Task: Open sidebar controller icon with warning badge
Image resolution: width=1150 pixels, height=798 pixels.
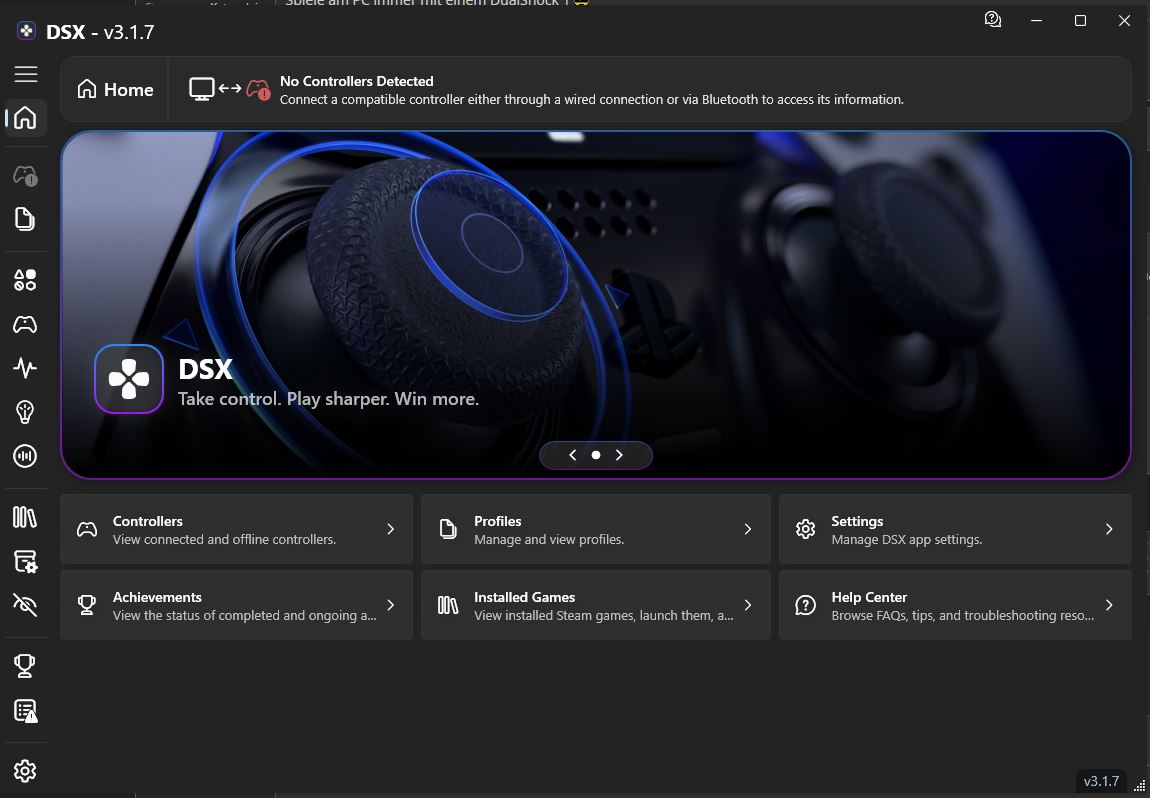Action: coord(26,175)
